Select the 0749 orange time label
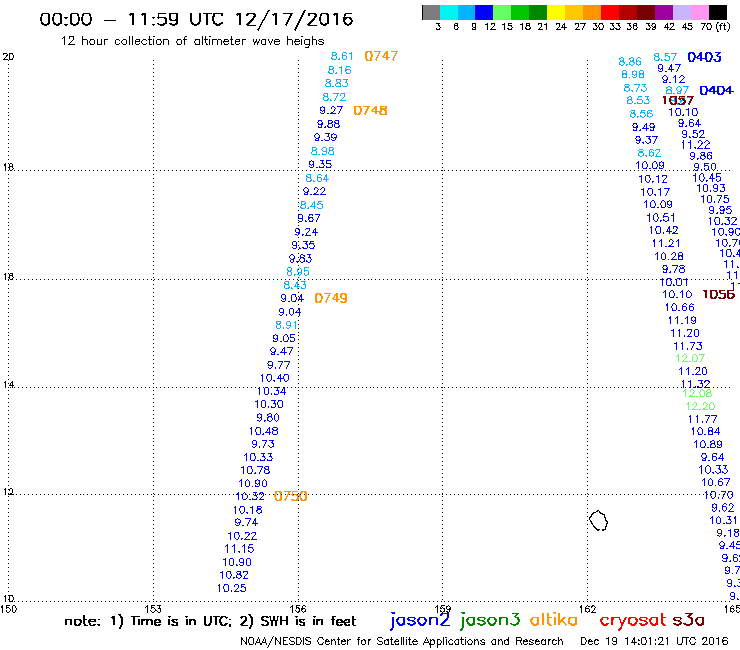The width and height of the screenshot is (740, 650). click(x=331, y=298)
